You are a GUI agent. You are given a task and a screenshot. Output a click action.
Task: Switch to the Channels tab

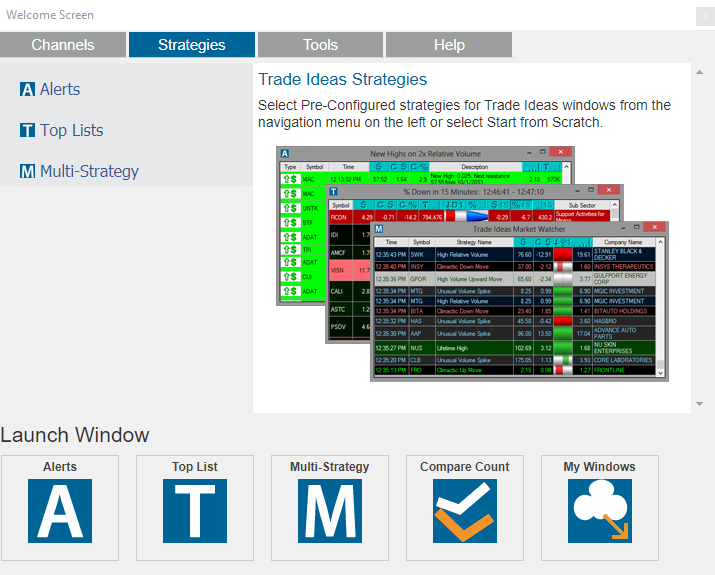63,45
